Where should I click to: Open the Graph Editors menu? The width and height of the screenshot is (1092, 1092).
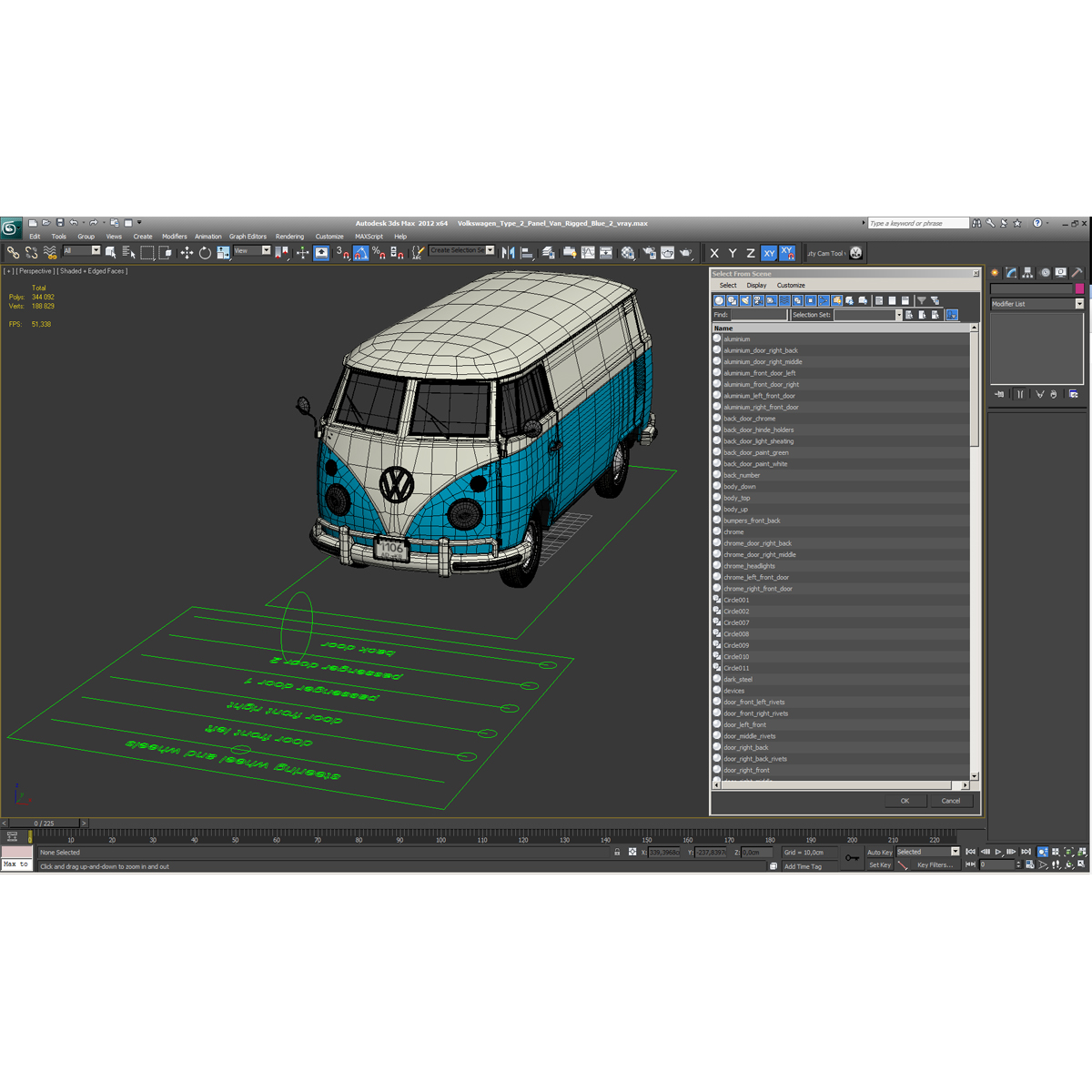pyautogui.click(x=248, y=237)
